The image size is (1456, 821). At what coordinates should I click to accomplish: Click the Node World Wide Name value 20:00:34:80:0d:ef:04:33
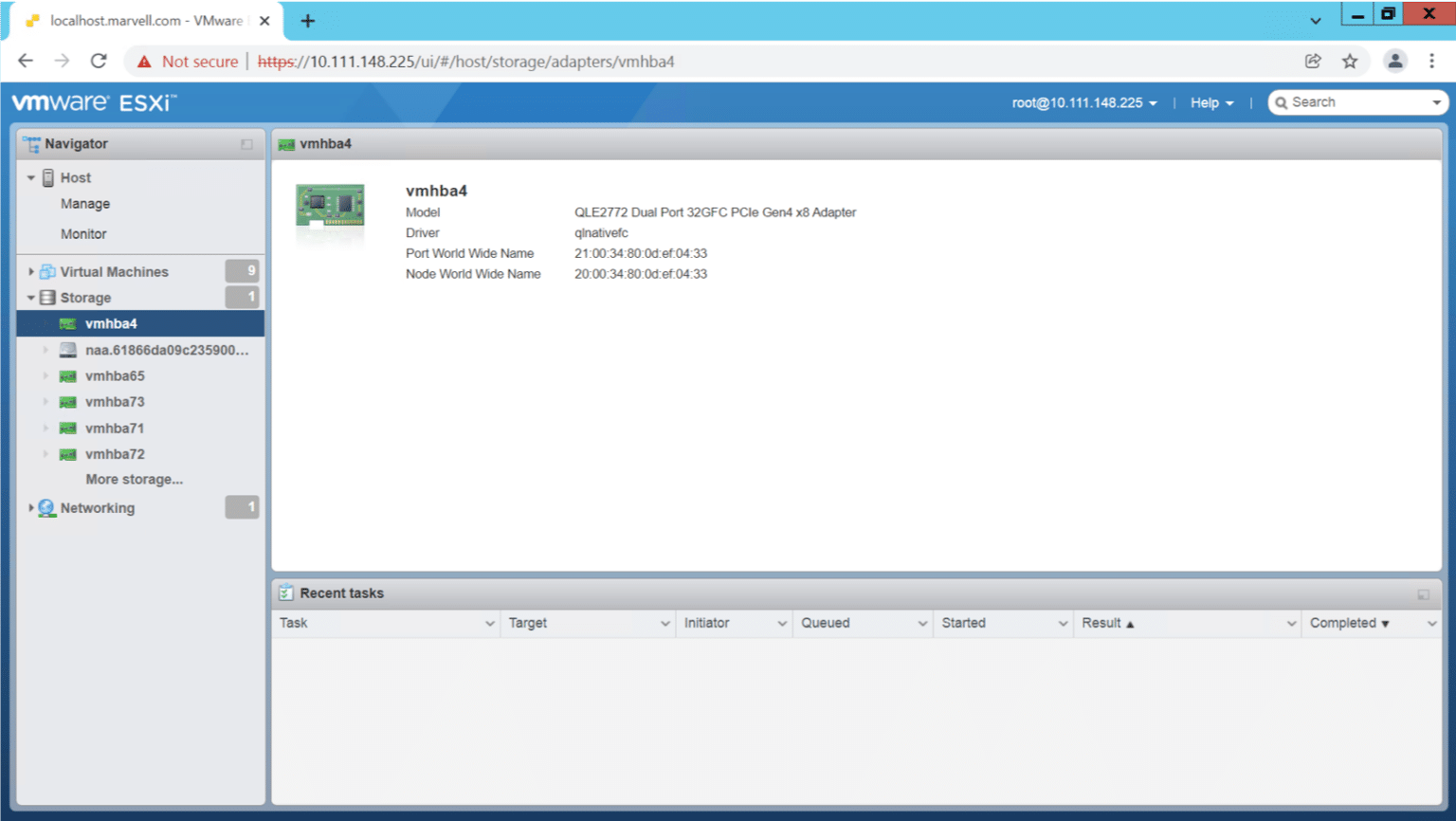pyautogui.click(x=641, y=274)
